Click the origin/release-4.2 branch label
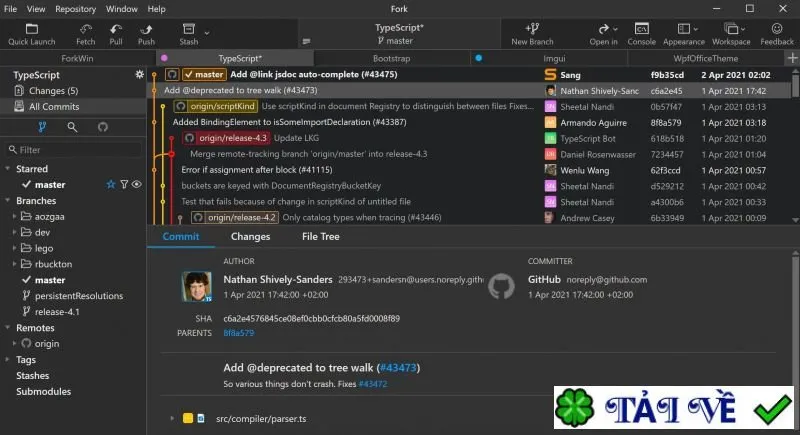Image resolution: width=800 pixels, height=435 pixels. pyautogui.click(x=235, y=217)
